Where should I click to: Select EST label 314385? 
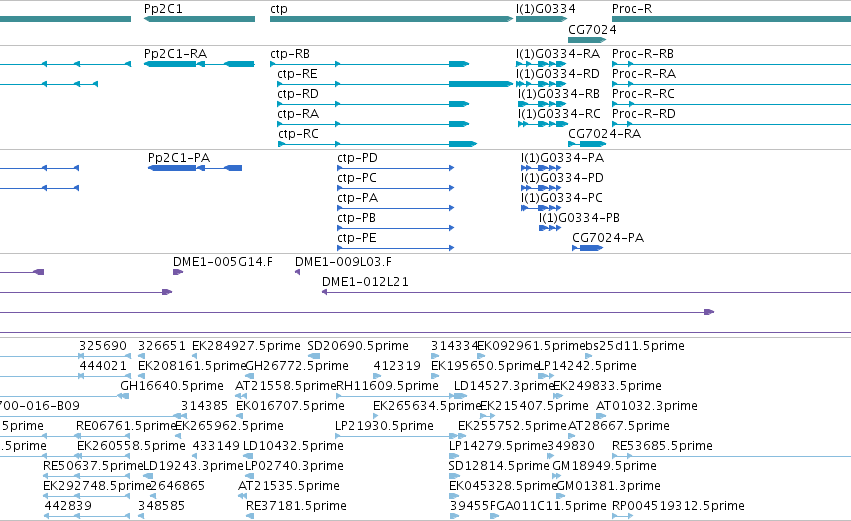tap(204, 406)
